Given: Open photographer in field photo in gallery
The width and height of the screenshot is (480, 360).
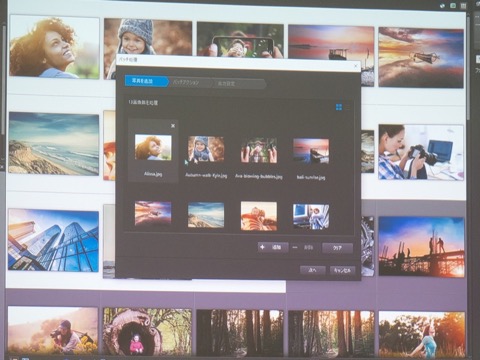Looking at the screenshot, I should tap(53, 331).
